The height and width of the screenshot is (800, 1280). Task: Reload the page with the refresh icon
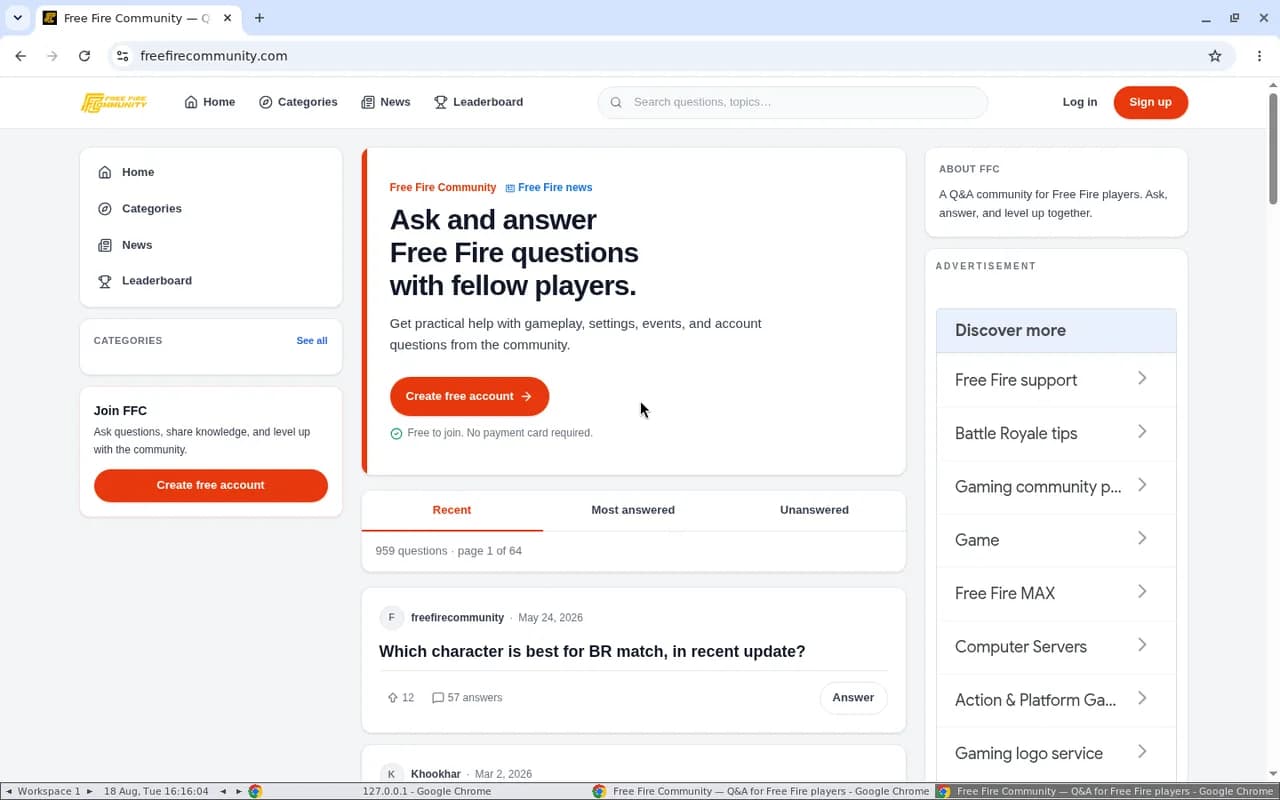[x=85, y=56]
